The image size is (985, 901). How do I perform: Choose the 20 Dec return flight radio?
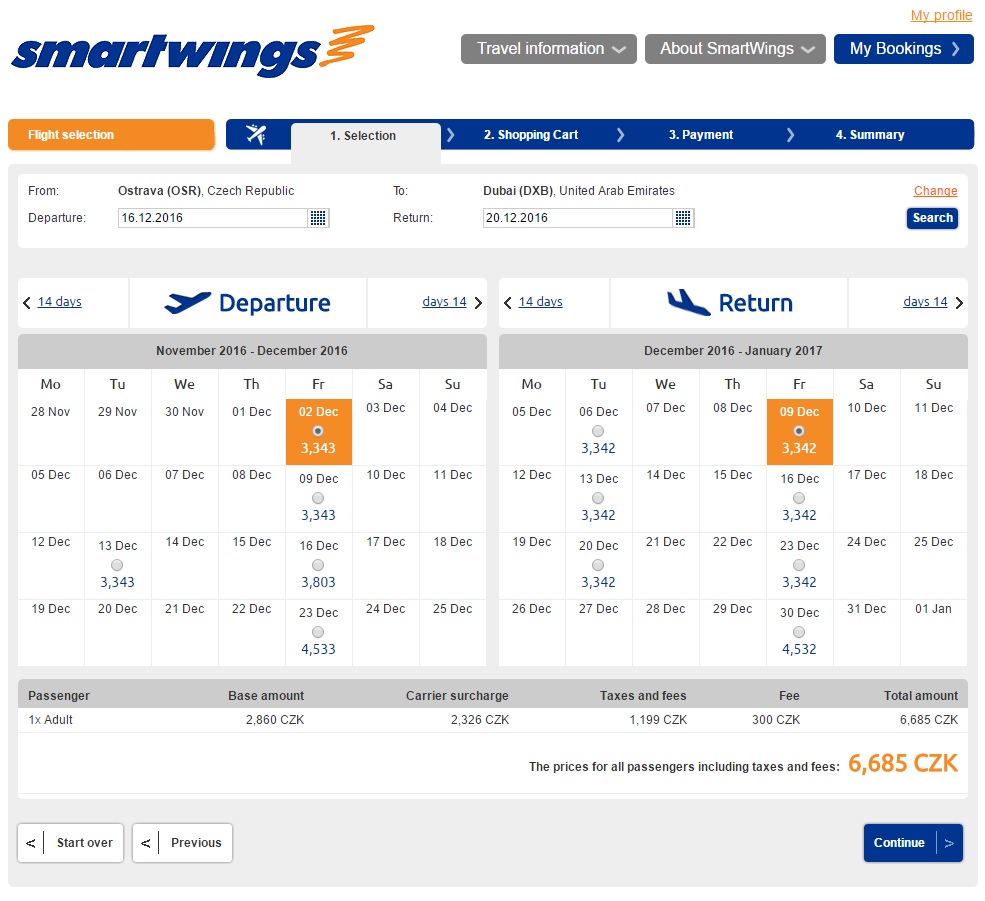click(598, 565)
